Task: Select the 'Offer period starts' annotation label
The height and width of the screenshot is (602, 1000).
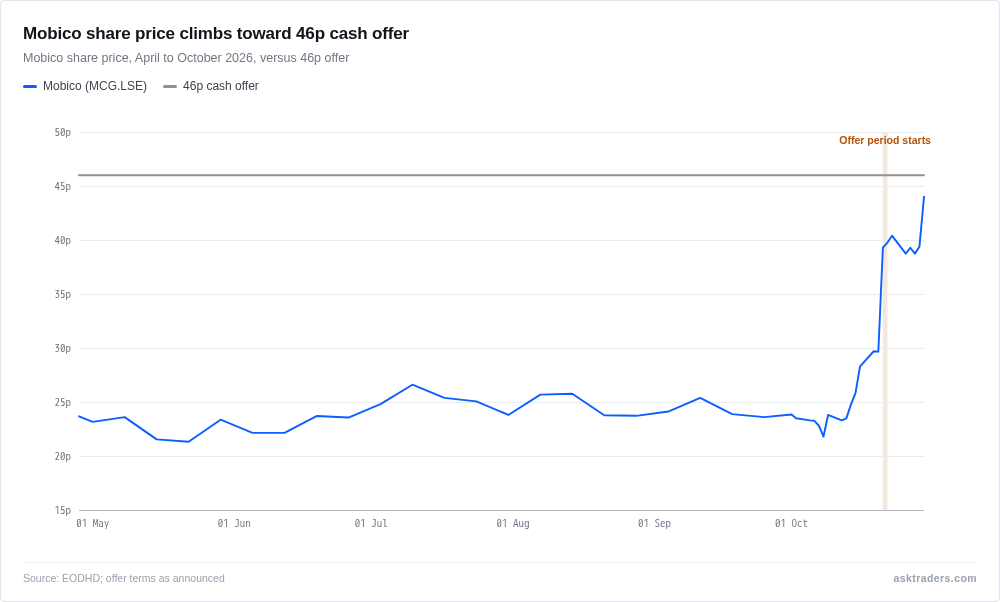Action: click(x=885, y=140)
